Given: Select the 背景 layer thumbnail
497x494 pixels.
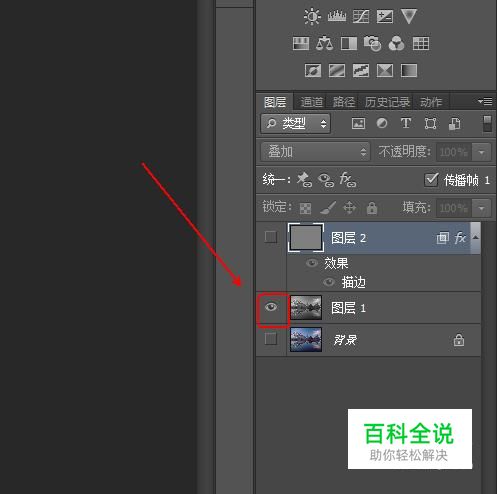Looking at the screenshot, I should click(x=306, y=339).
